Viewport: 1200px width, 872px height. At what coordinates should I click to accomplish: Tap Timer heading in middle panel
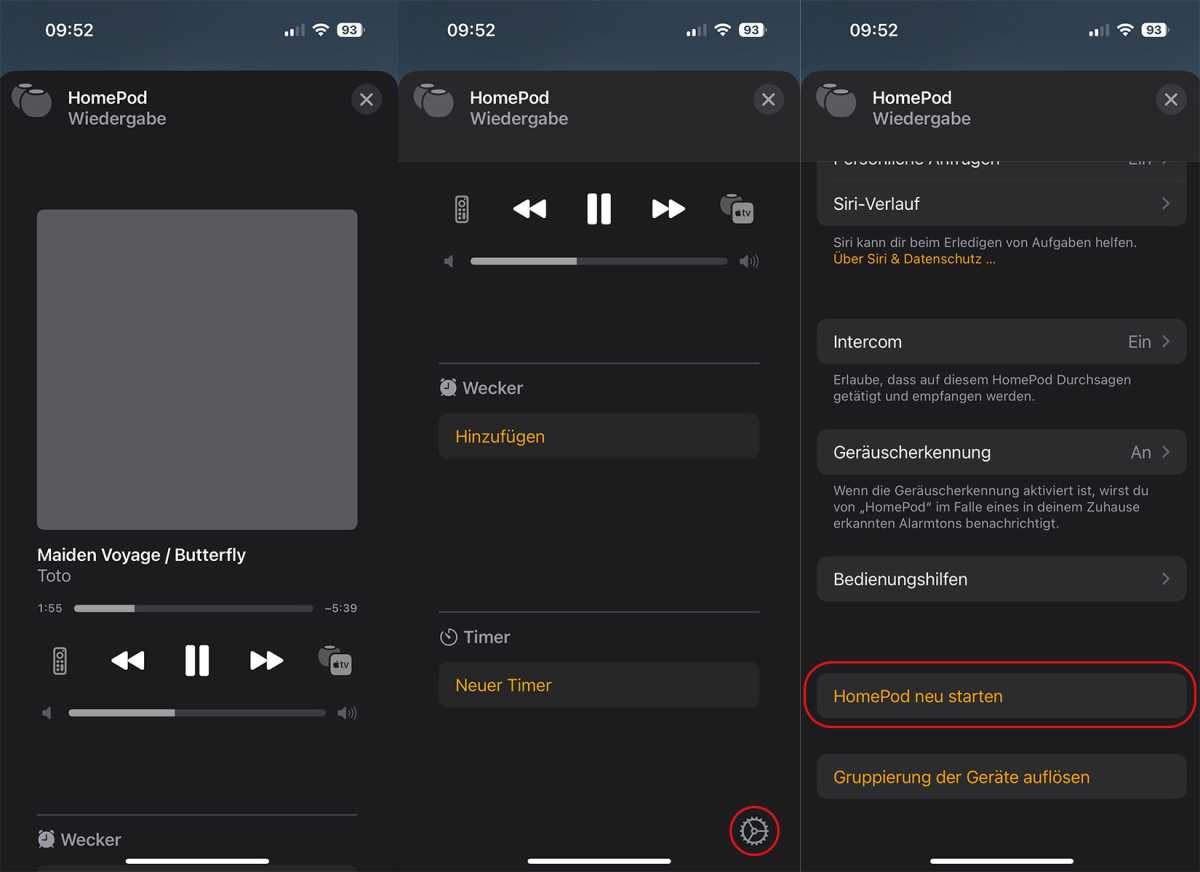(x=476, y=637)
